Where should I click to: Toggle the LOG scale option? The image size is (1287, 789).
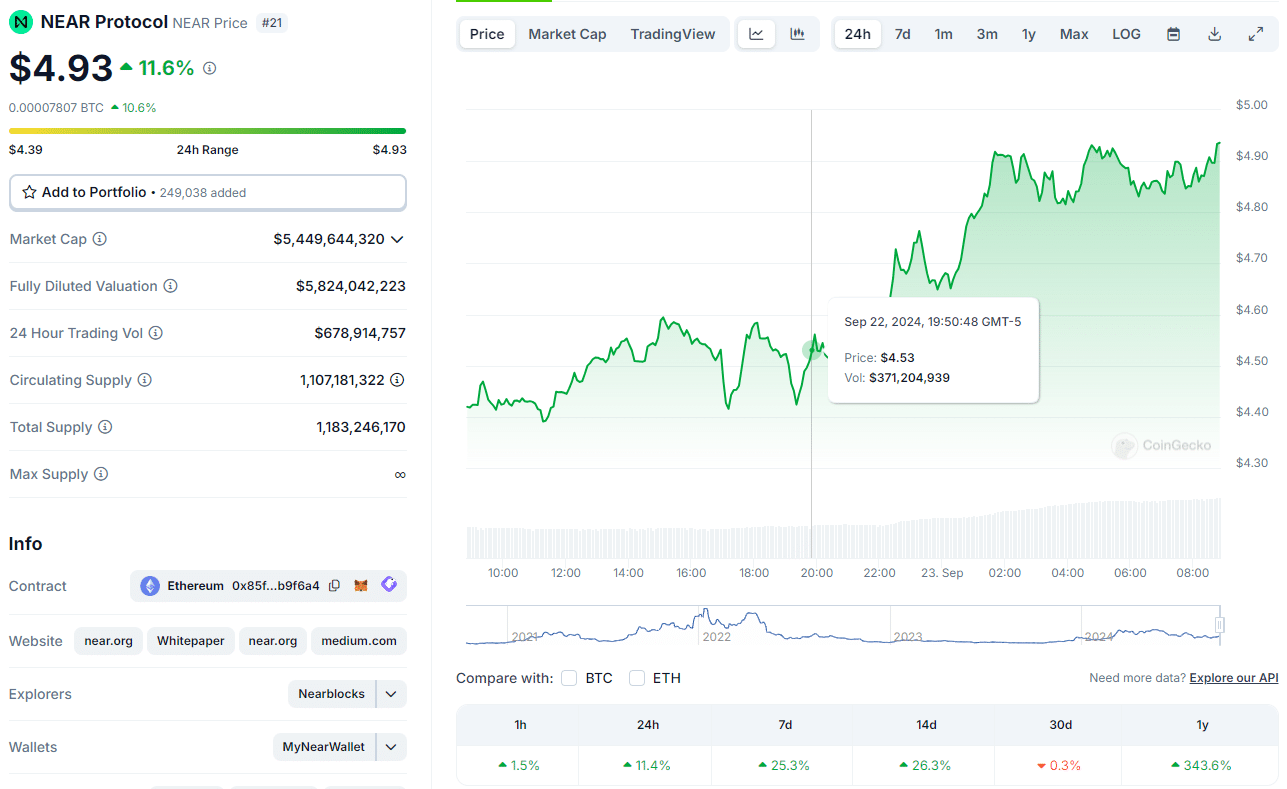point(1126,34)
